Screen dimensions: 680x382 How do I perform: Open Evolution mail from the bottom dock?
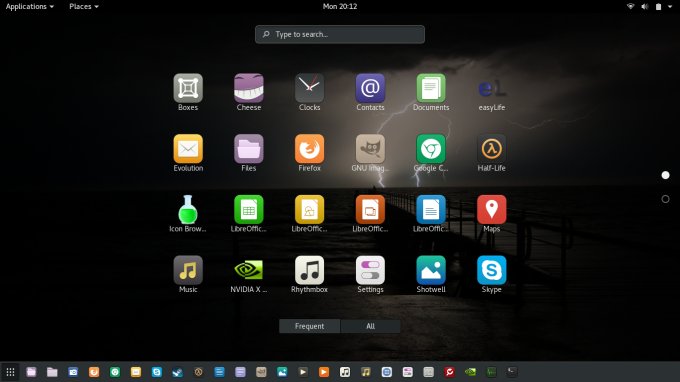136,372
